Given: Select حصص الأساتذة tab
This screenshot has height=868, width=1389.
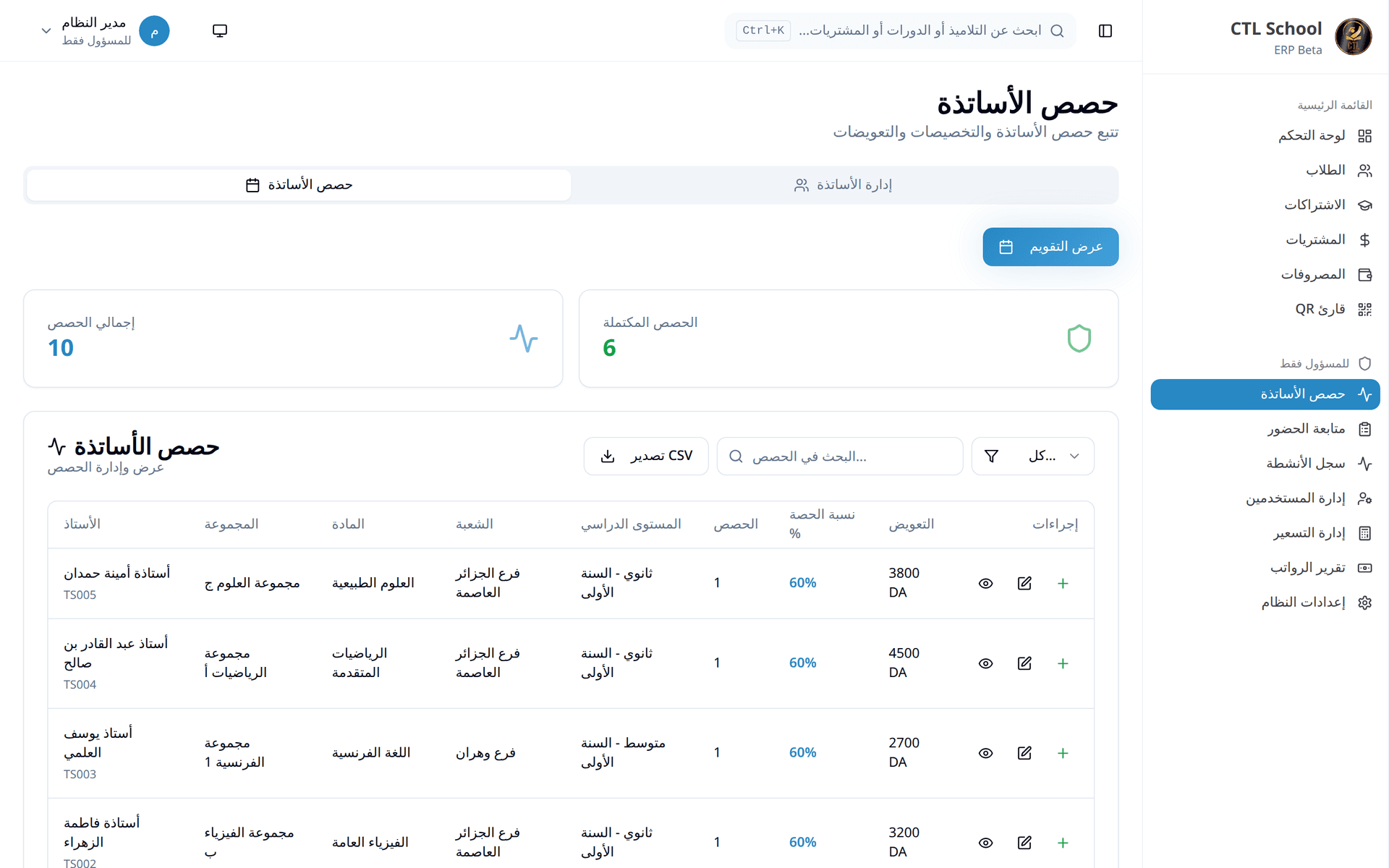Looking at the screenshot, I should 299,185.
